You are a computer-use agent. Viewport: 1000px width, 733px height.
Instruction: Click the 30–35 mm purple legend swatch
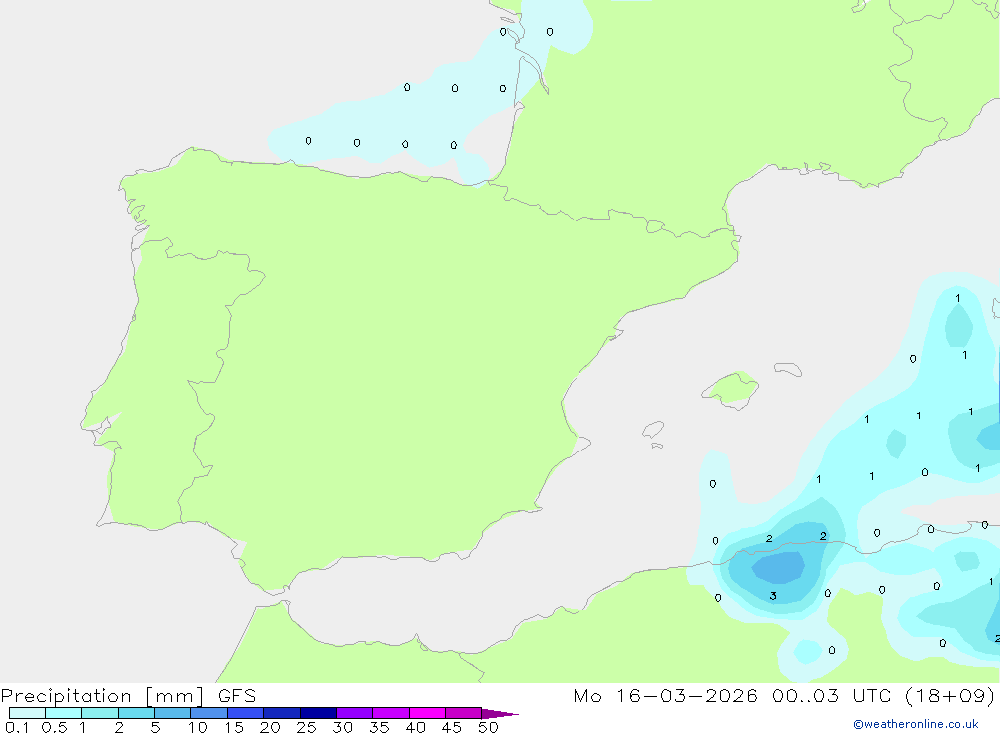355,713
